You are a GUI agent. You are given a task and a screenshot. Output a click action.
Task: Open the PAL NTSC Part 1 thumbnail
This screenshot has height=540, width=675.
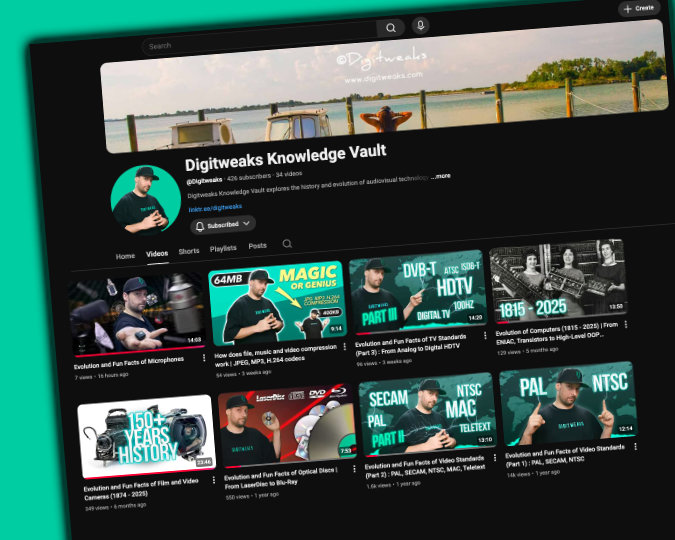tap(568, 403)
